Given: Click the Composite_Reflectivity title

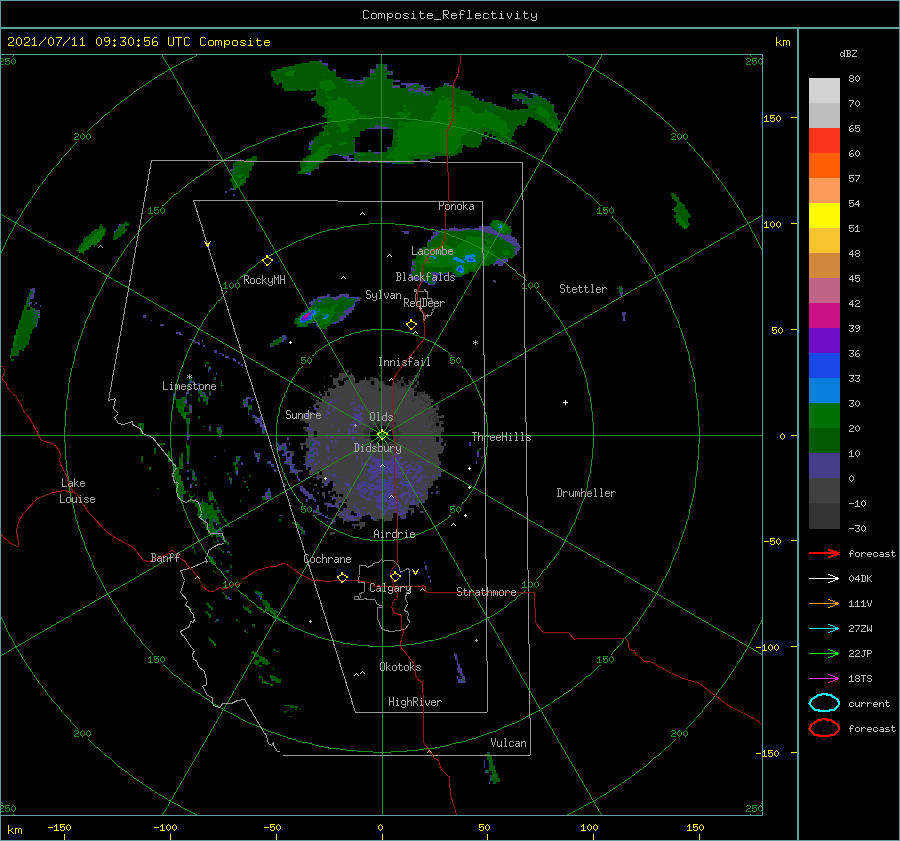Looking at the screenshot, I should [450, 15].
